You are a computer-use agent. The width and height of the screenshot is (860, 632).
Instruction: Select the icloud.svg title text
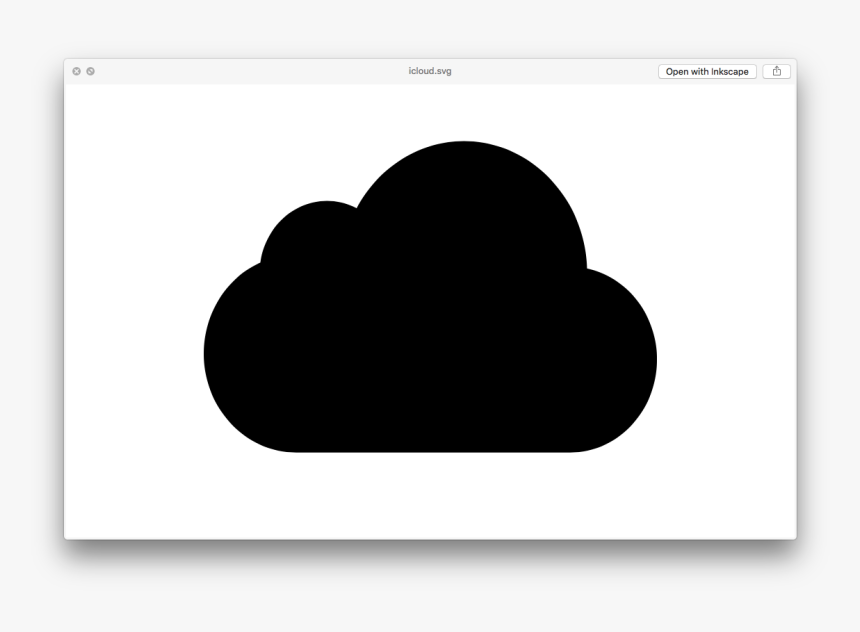430,71
